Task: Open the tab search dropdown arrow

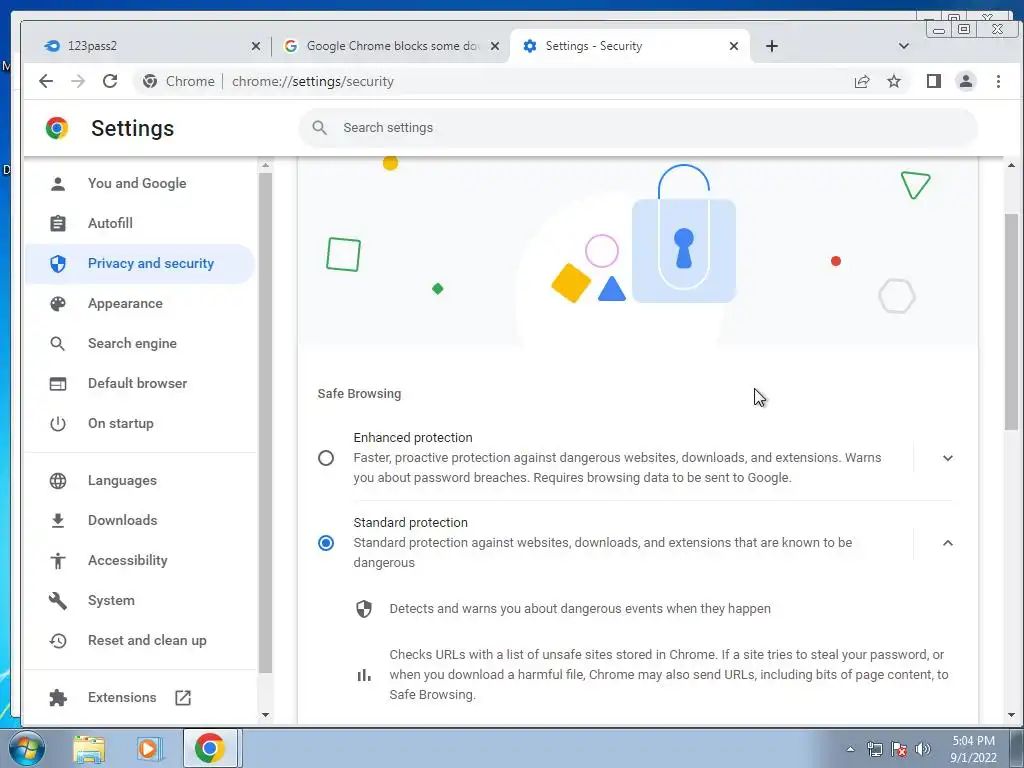Action: 904,46
